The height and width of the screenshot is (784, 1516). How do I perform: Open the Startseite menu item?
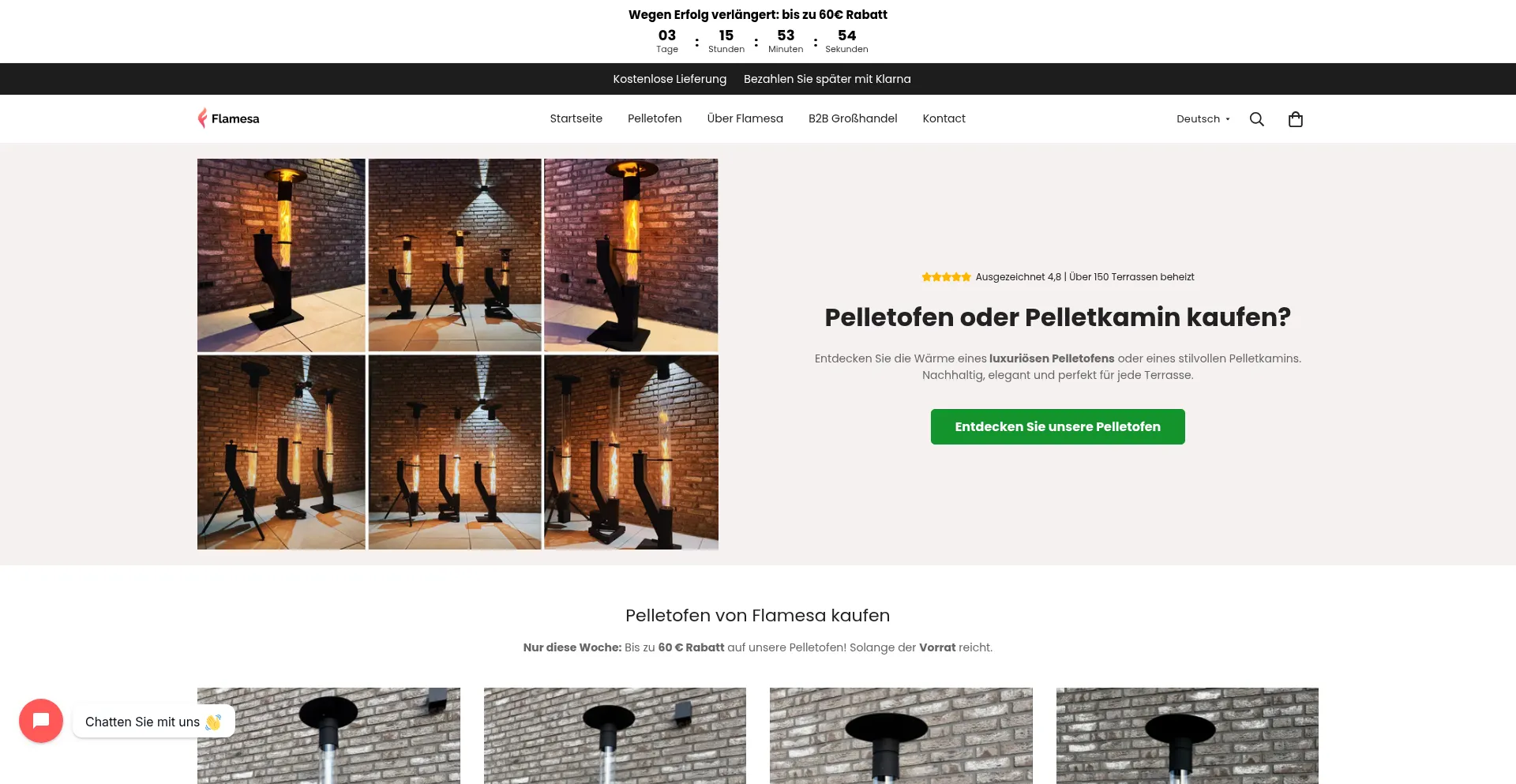coord(576,118)
